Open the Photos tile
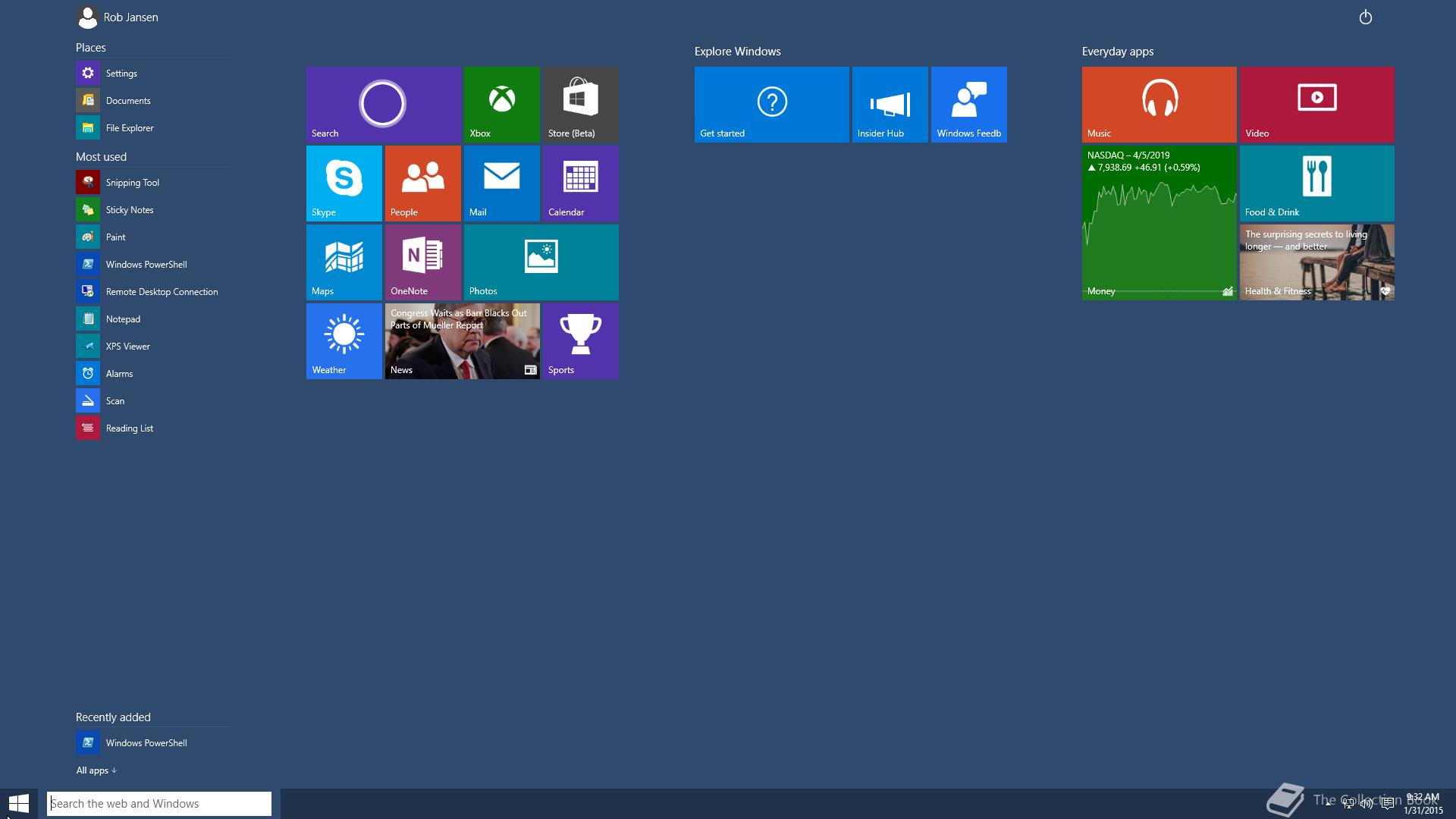 click(541, 262)
